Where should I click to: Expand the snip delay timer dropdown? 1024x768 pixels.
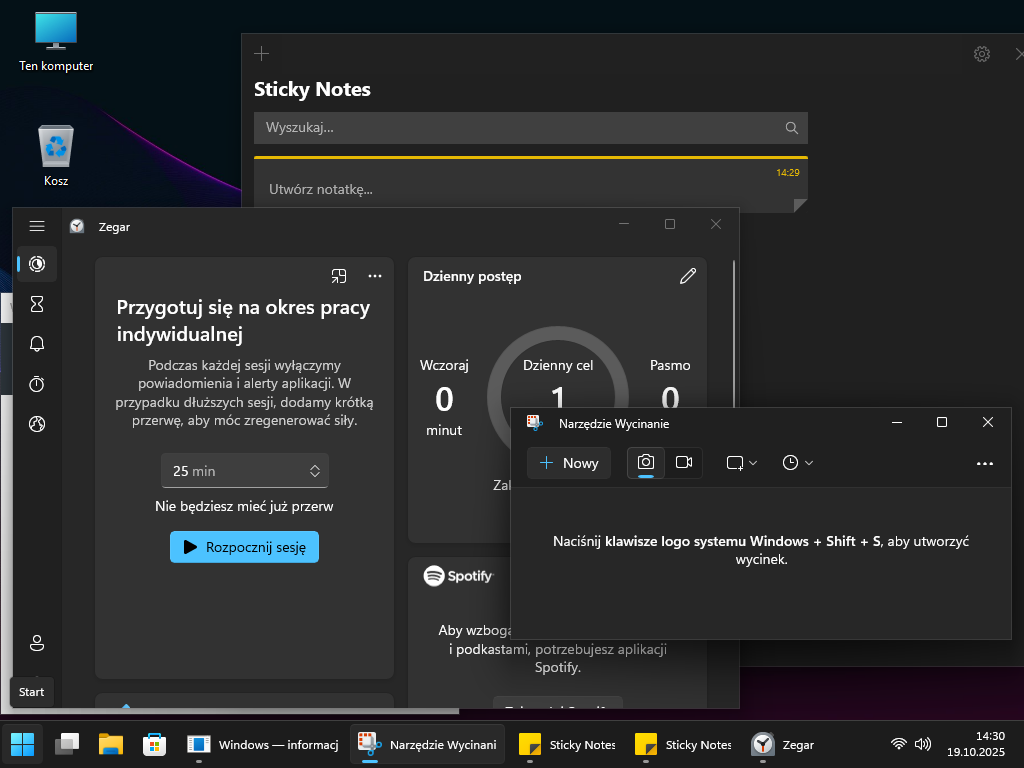click(x=797, y=463)
